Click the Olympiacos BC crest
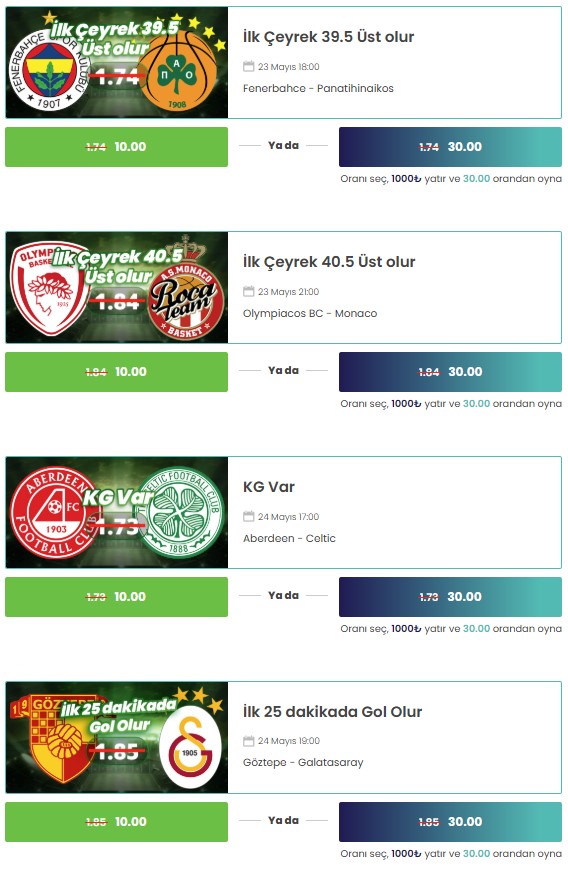The image size is (568, 869). tap(50, 288)
